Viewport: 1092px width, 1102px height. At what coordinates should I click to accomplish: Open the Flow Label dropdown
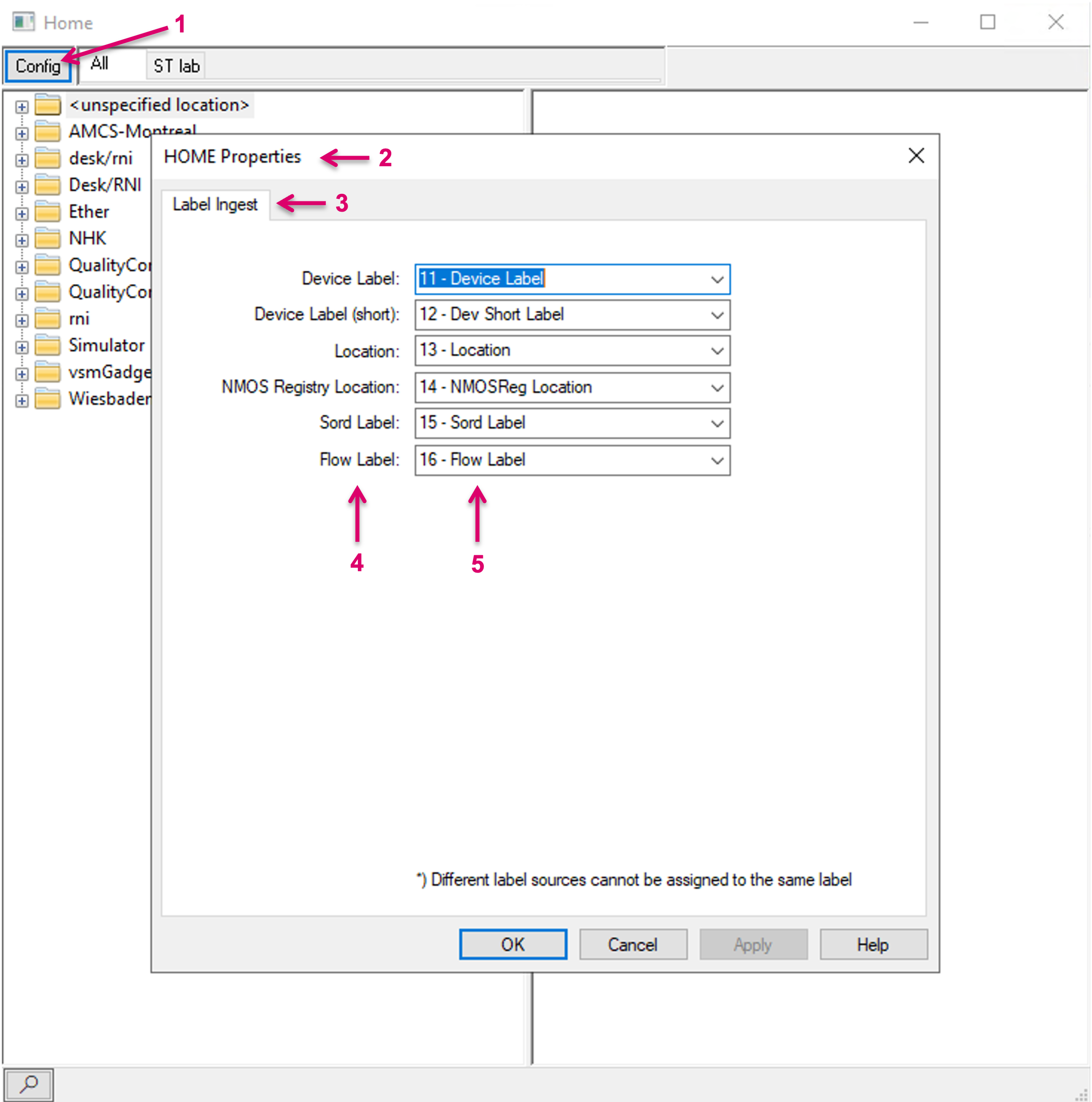[x=717, y=460]
